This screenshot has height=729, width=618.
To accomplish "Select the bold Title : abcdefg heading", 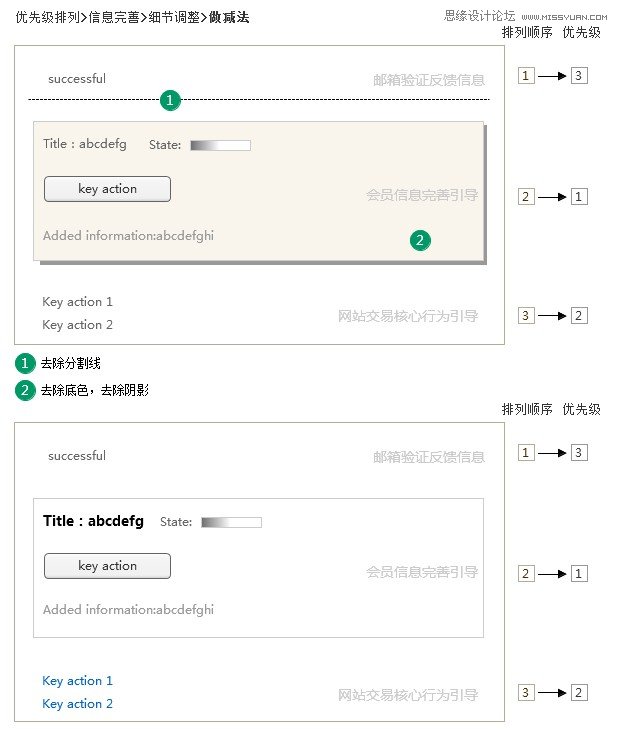I will 93,521.
